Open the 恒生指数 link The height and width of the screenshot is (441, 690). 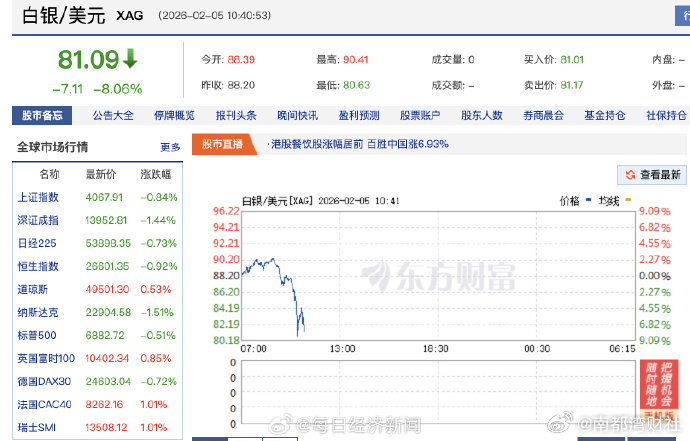pos(38,266)
